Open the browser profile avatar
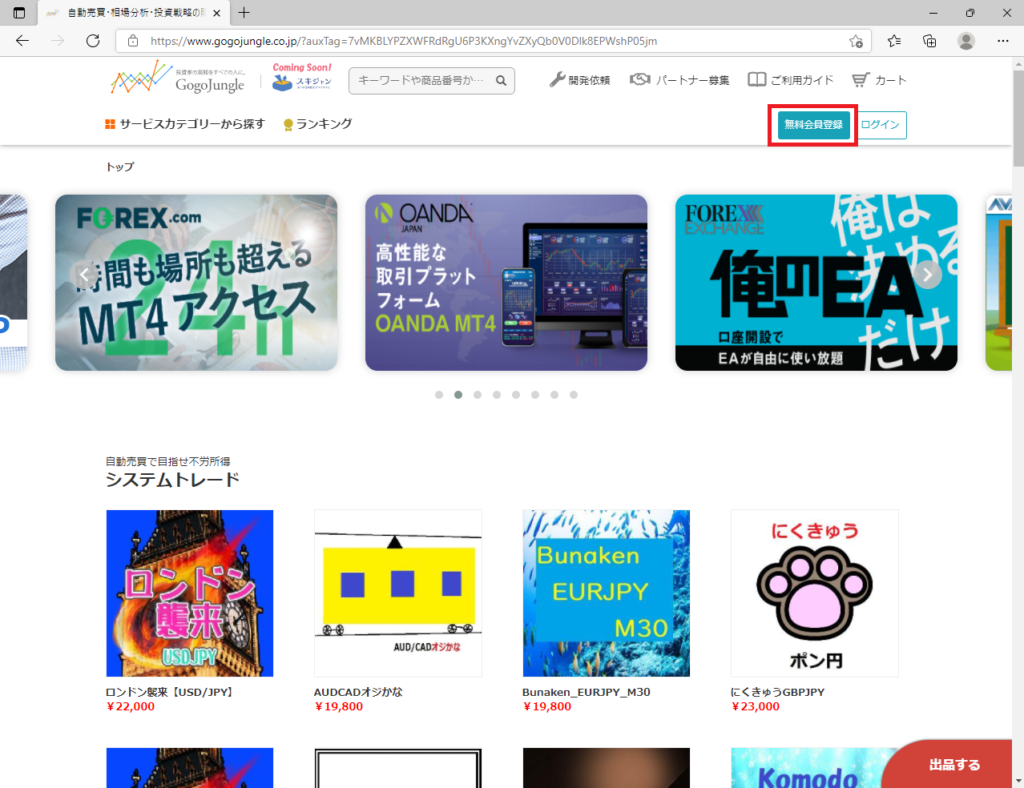 (x=966, y=41)
